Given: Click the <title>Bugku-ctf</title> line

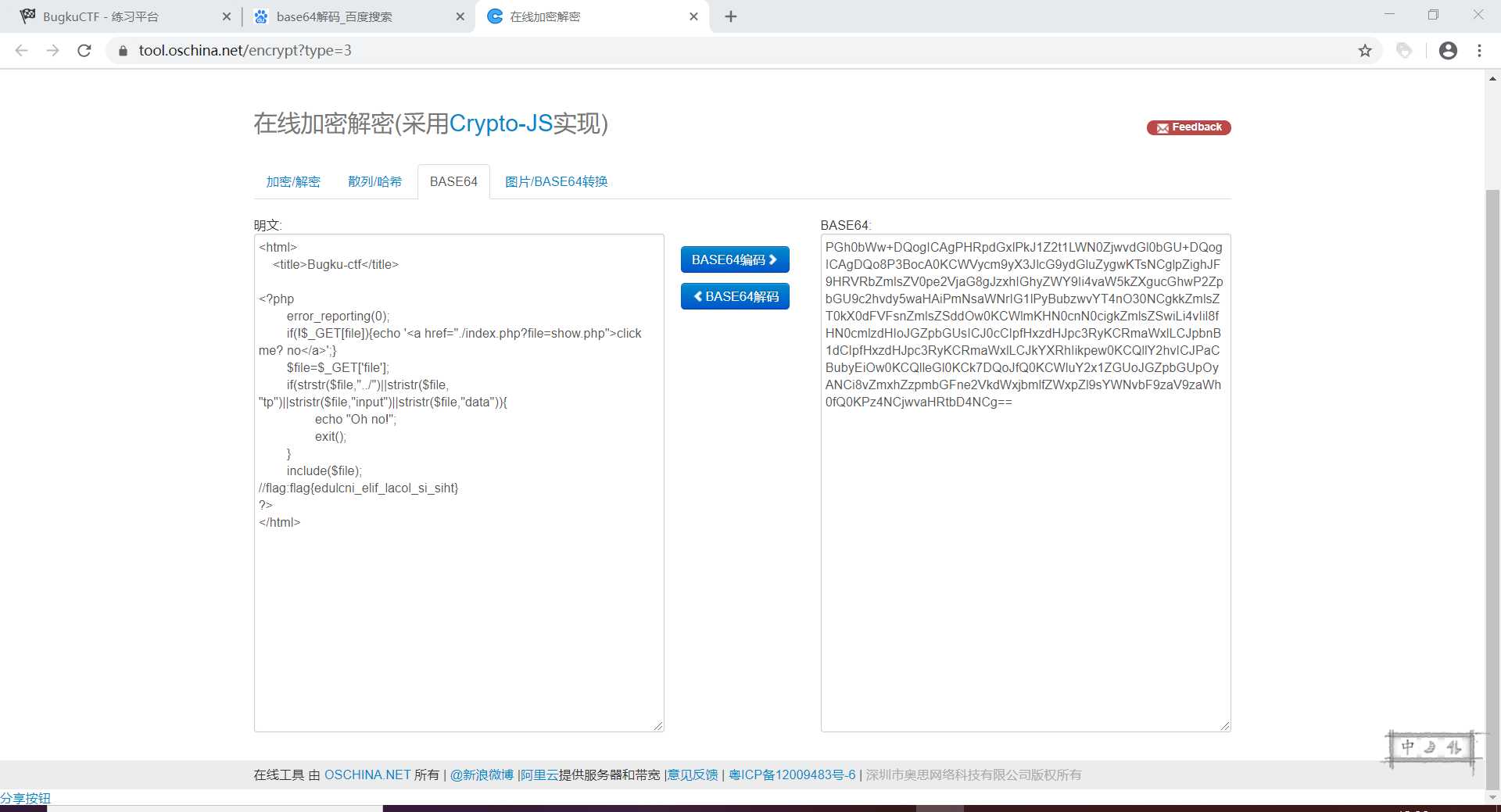Looking at the screenshot, I should (335, 264).
